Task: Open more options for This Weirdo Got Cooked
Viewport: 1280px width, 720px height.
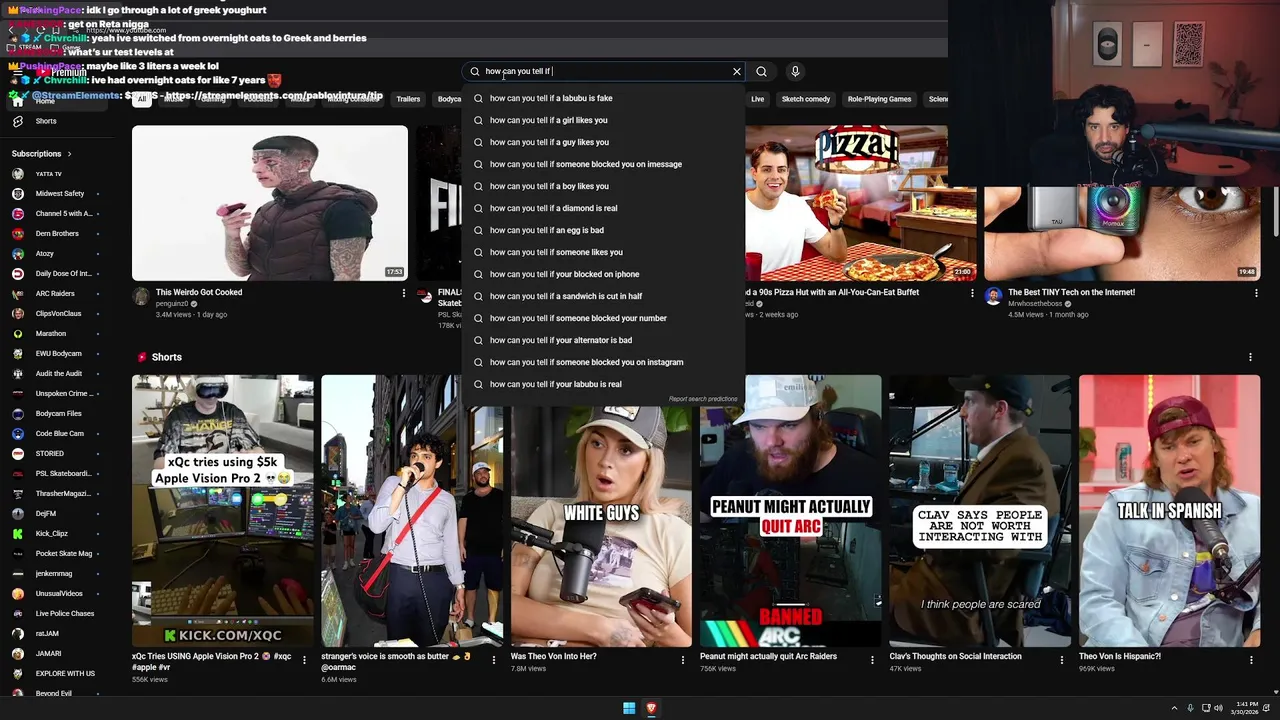Action: 404,293
